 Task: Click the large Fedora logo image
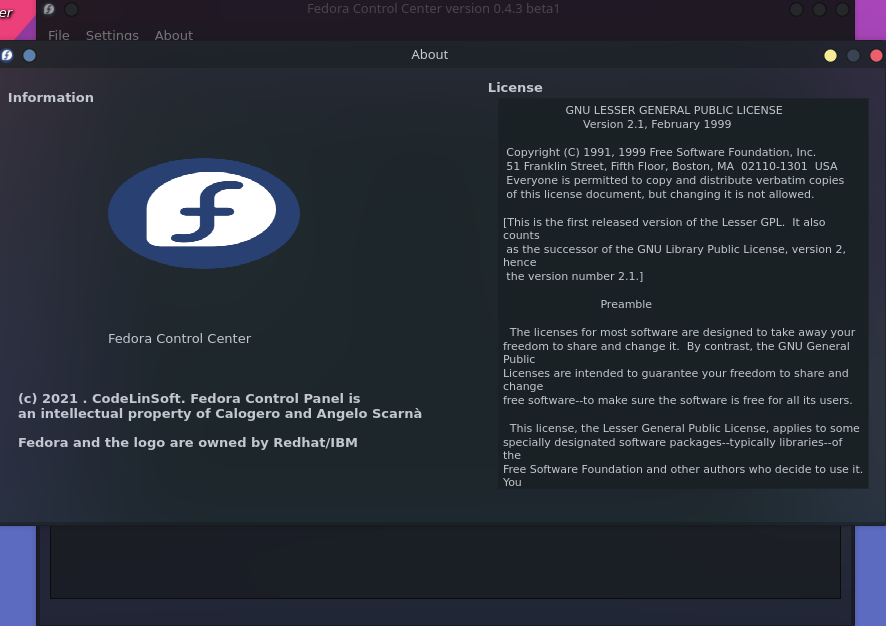204,214
